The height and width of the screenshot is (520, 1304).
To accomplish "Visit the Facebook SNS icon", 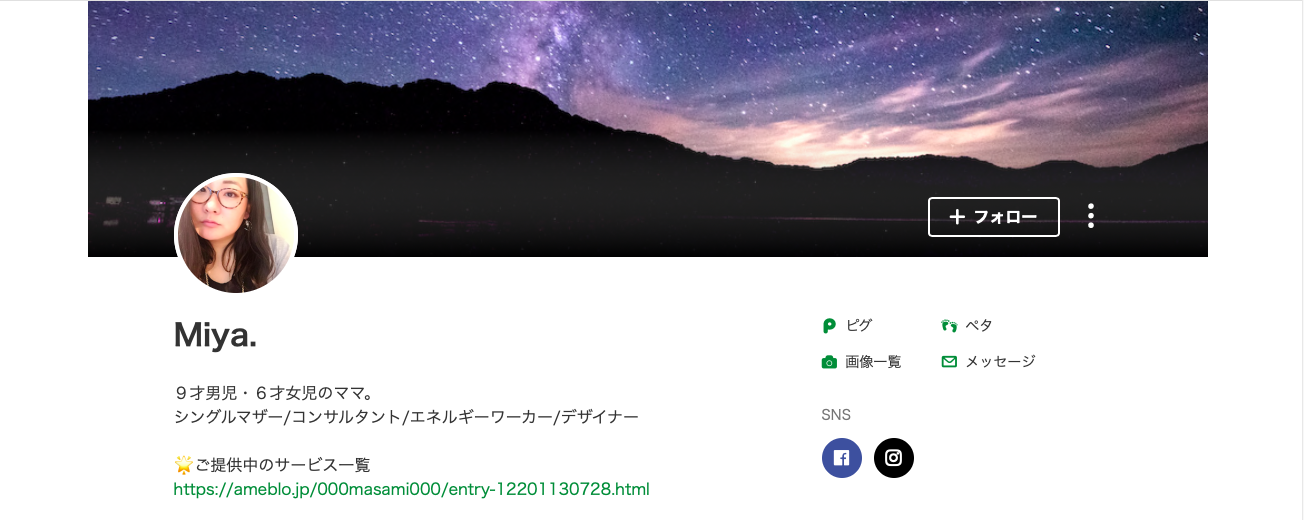I will click(842, 458).
